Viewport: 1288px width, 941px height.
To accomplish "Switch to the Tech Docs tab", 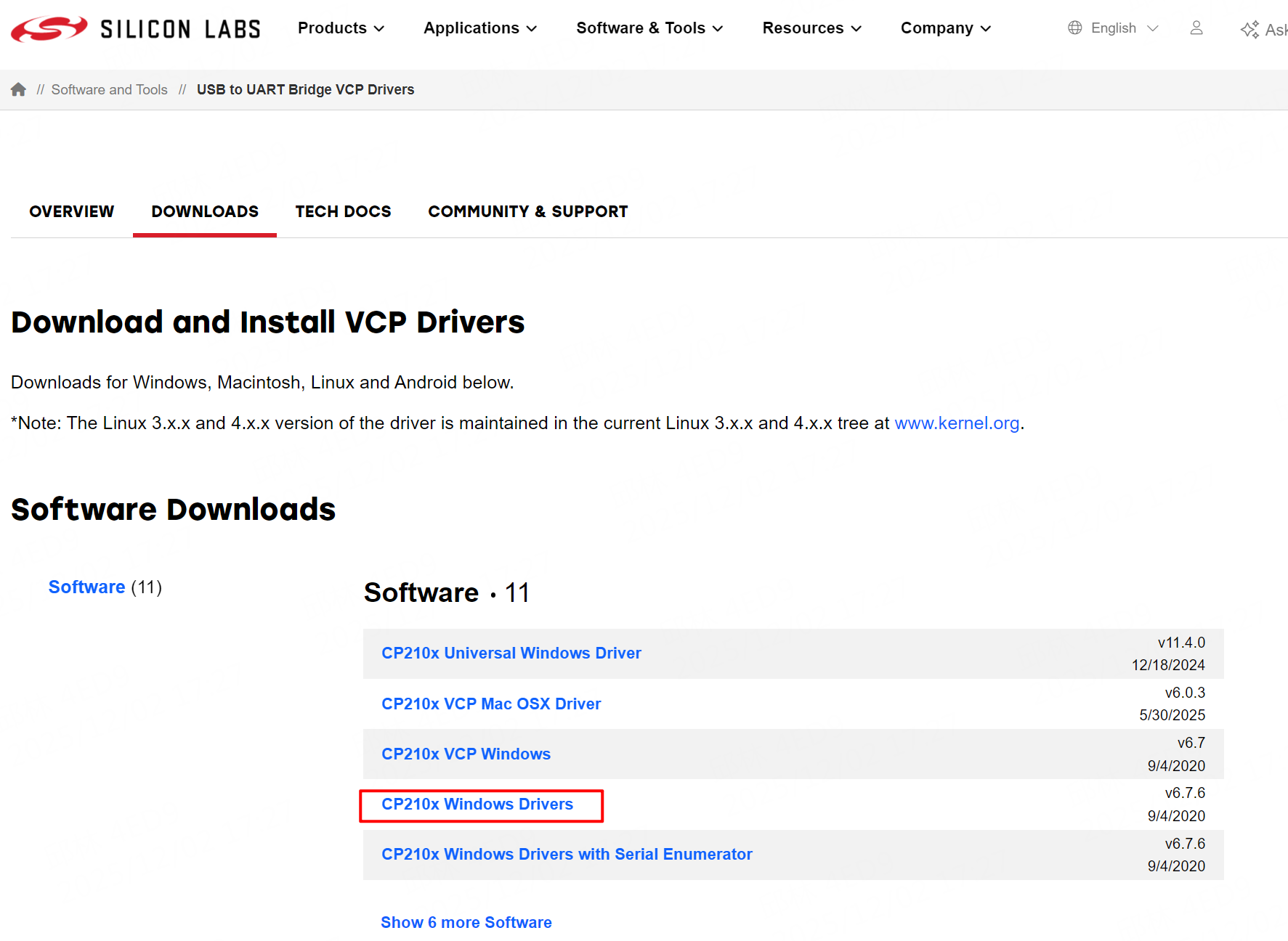I will (343, 211).
